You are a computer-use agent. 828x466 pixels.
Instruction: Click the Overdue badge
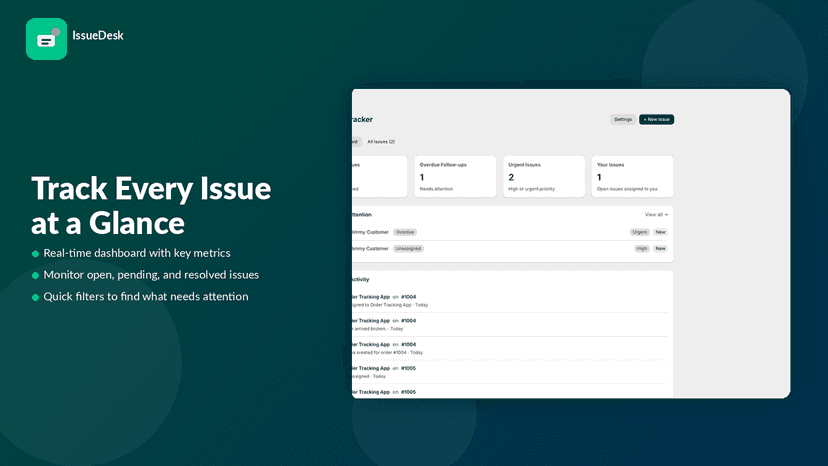[x=405, y=232]
